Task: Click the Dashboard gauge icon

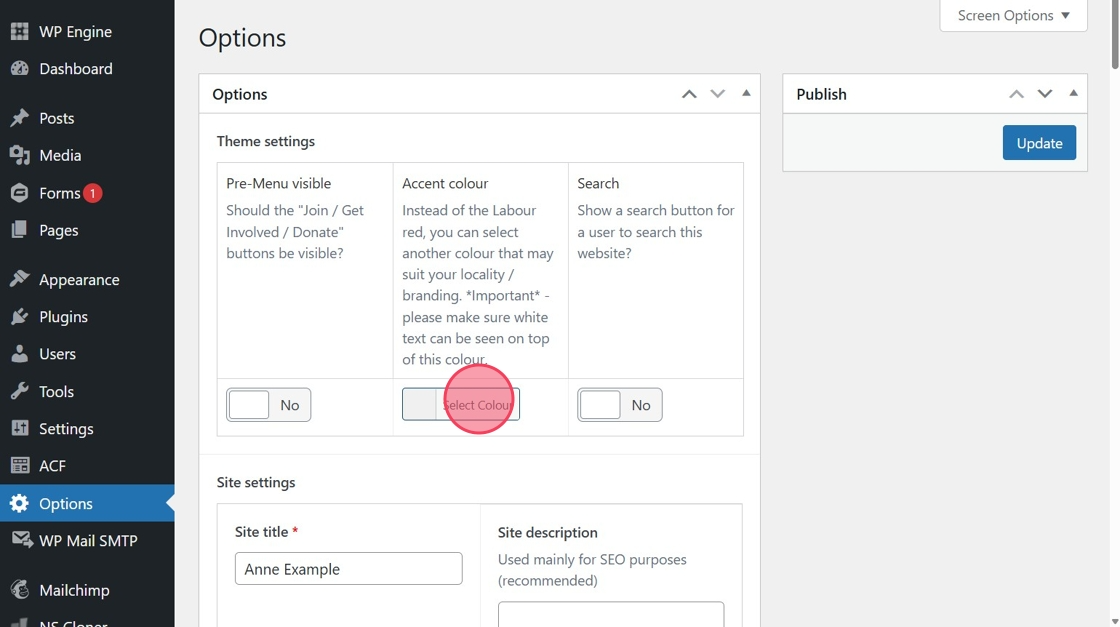Action: coord(19,69)
